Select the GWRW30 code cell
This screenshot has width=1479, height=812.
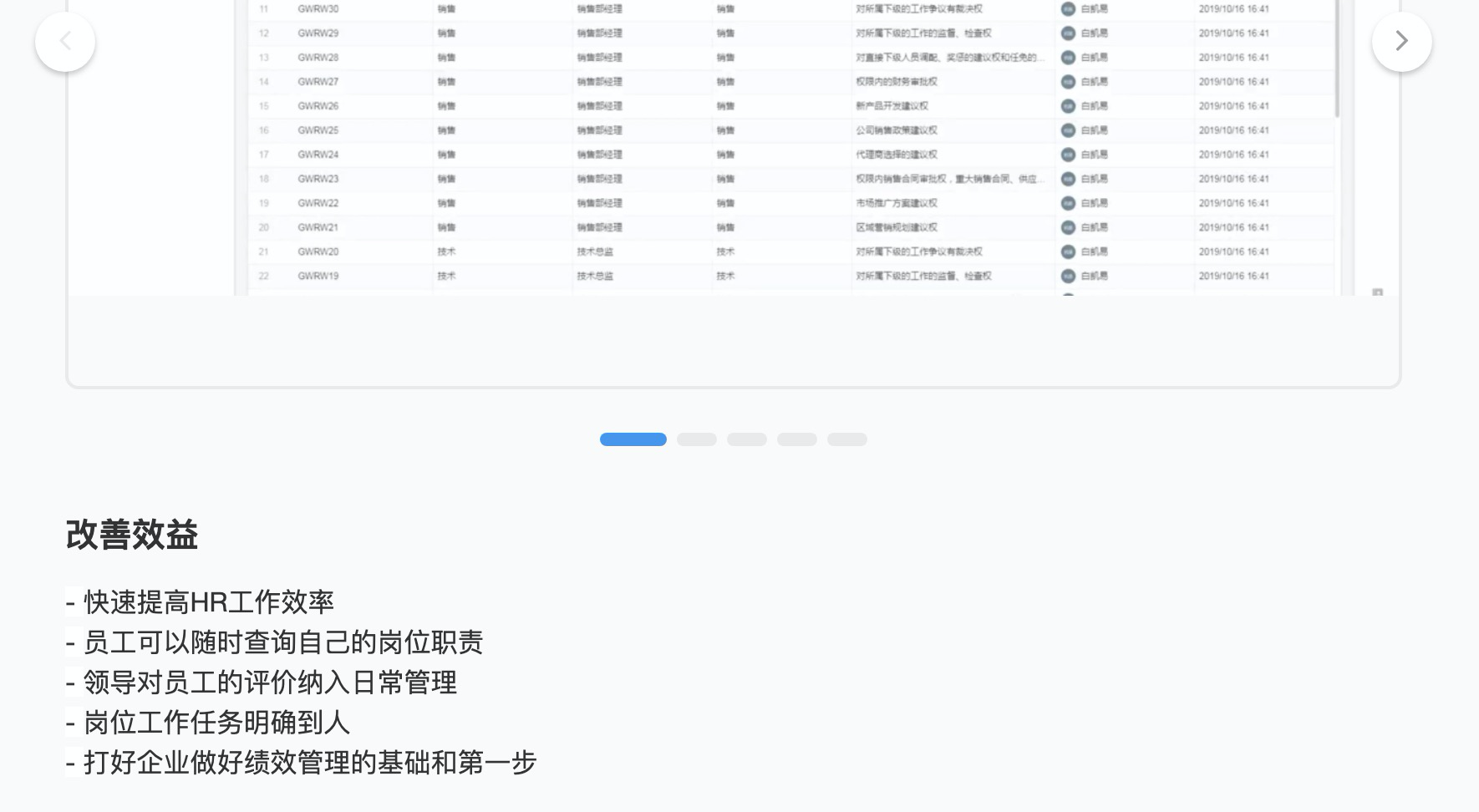[318, 9]
